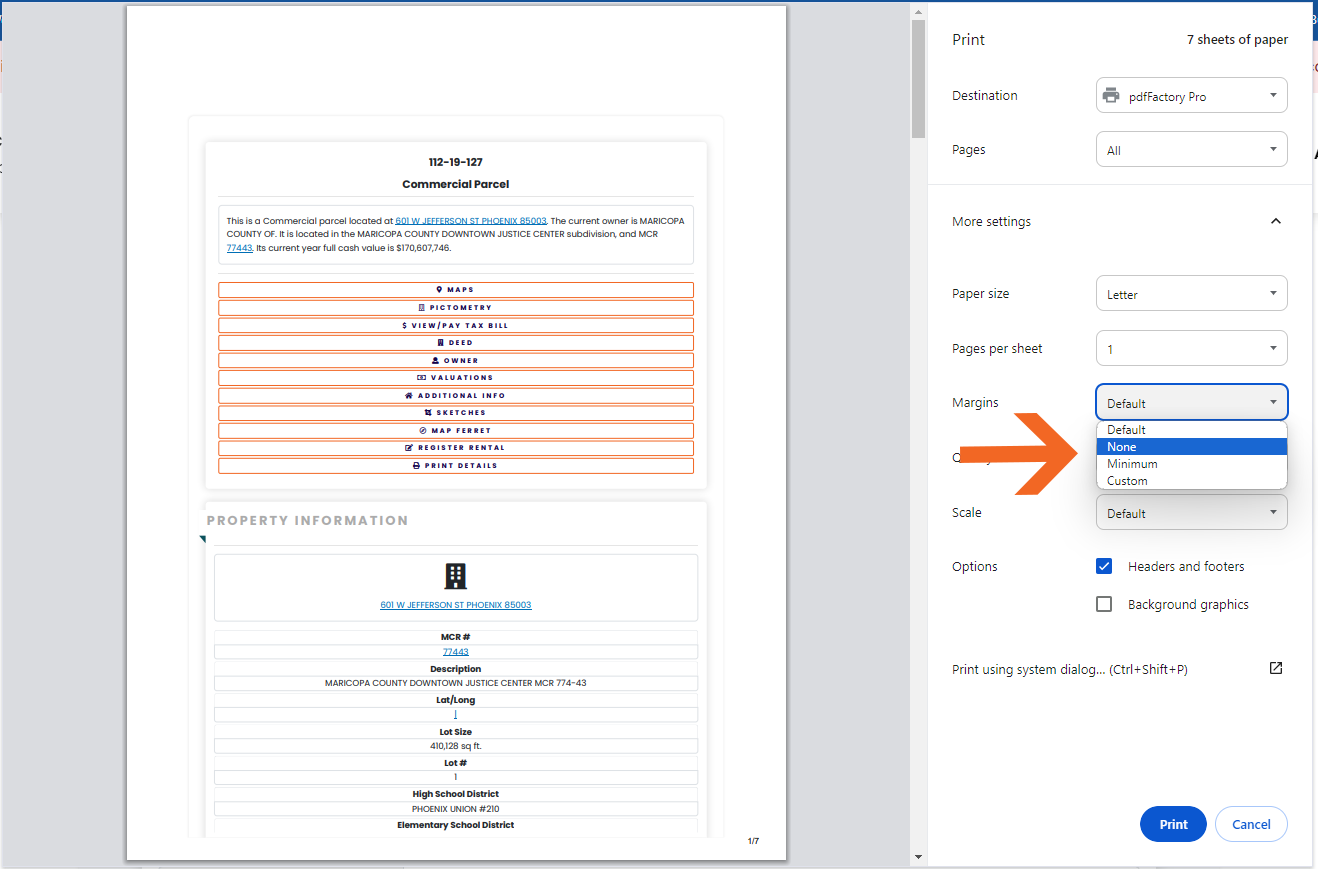Click the address link in parcel description paragraph
This screenshot has width=1318, height=869.
point(471,221)
